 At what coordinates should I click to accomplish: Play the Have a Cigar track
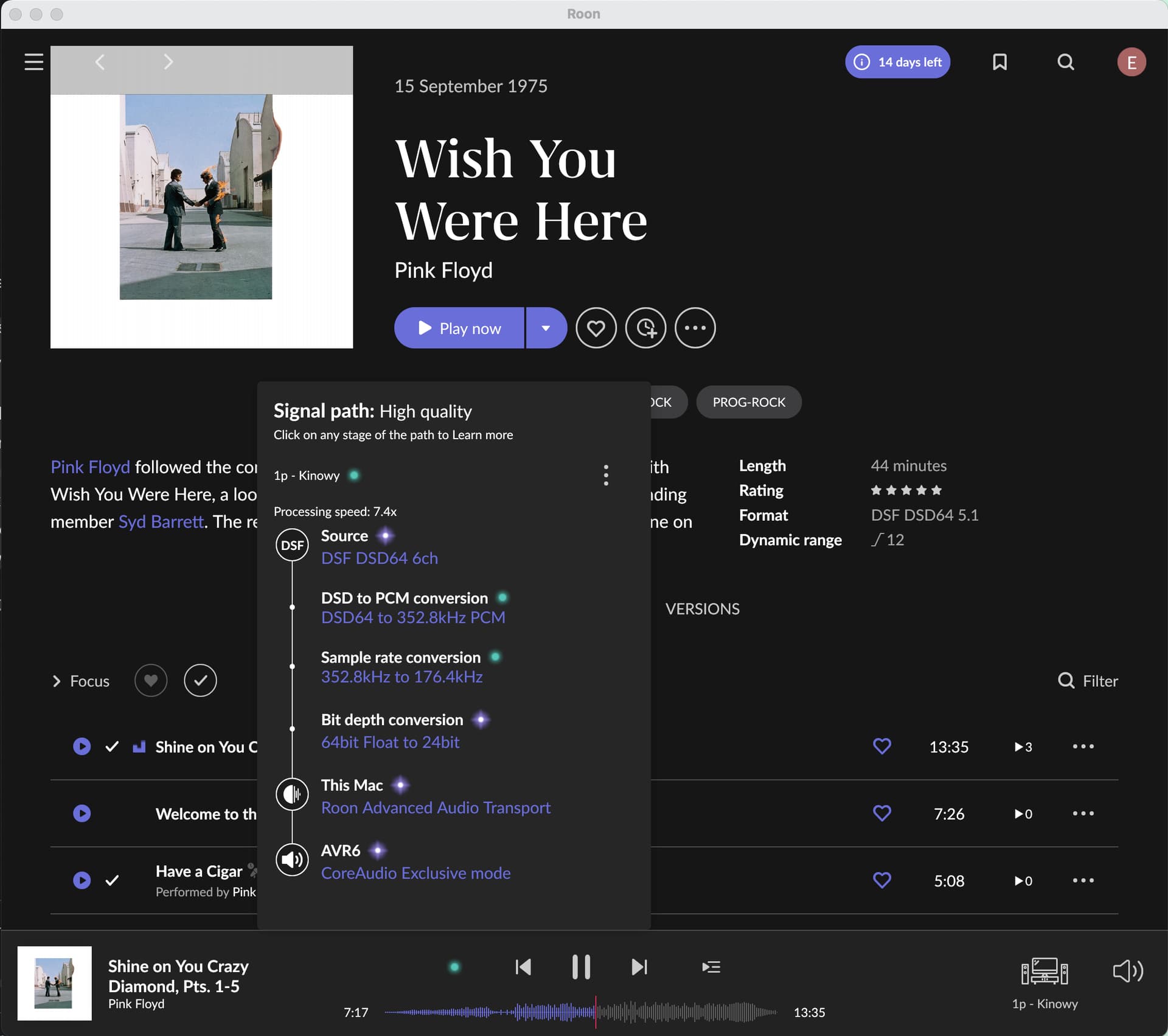(82, 880)
